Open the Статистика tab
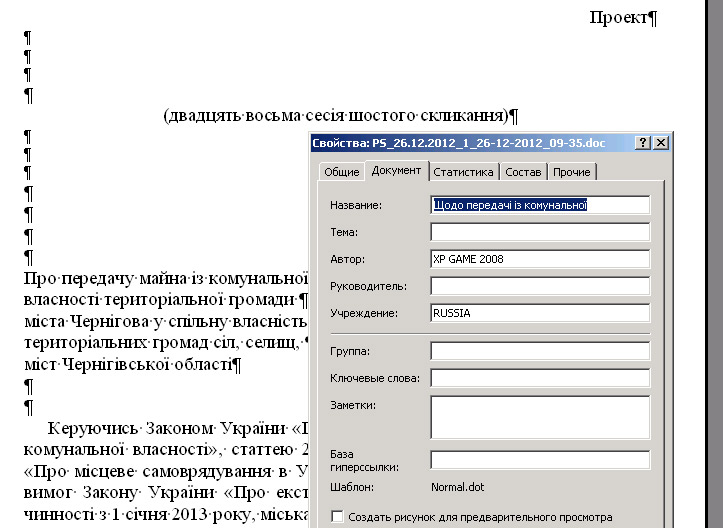This screenshot has height=528, width=723. (x=464, y=172)
